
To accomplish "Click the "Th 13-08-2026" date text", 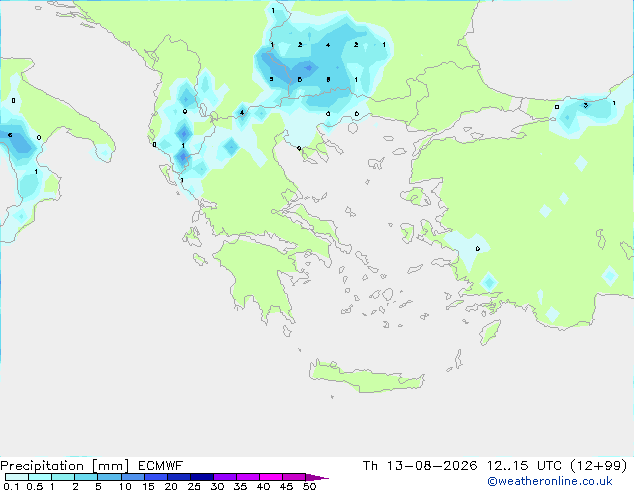I will (x=420, y=466).
